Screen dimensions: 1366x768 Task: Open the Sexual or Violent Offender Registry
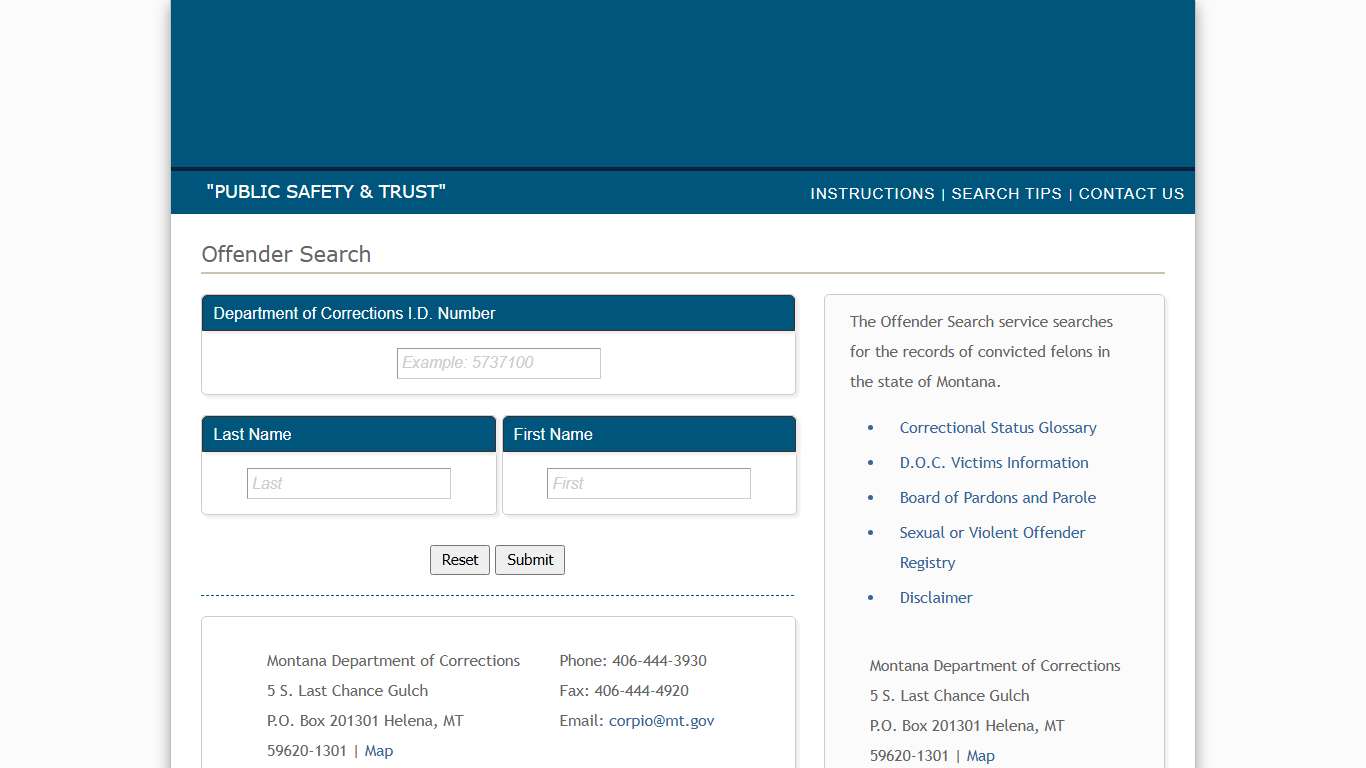click(x=992, y=532)
